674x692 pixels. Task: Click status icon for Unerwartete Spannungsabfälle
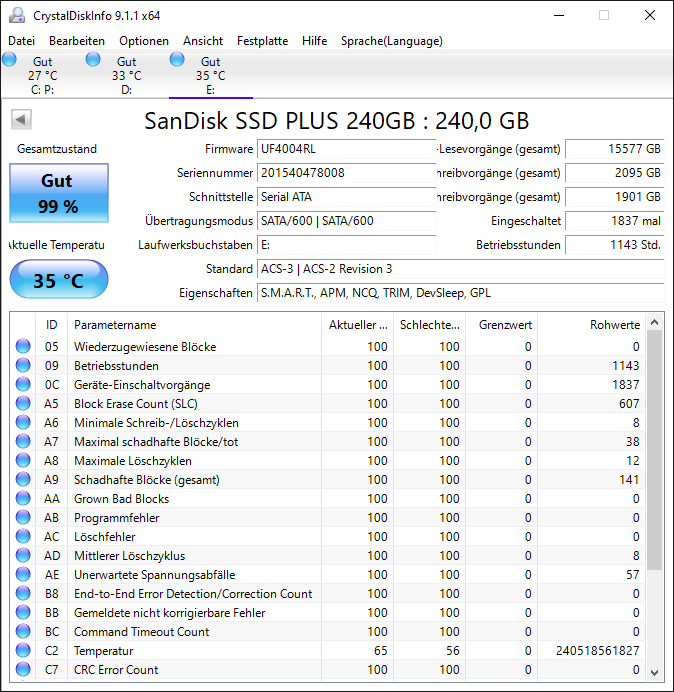point(23,574)
